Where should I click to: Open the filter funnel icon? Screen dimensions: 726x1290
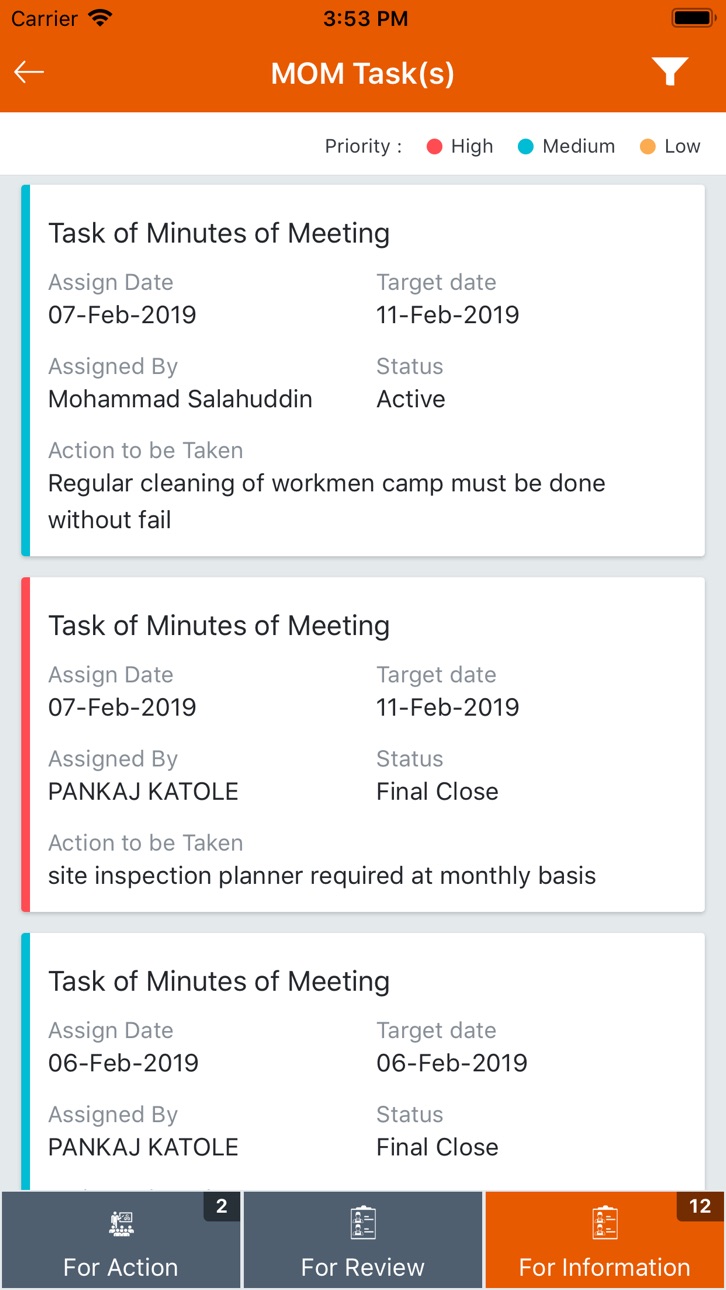pos(669,71)
